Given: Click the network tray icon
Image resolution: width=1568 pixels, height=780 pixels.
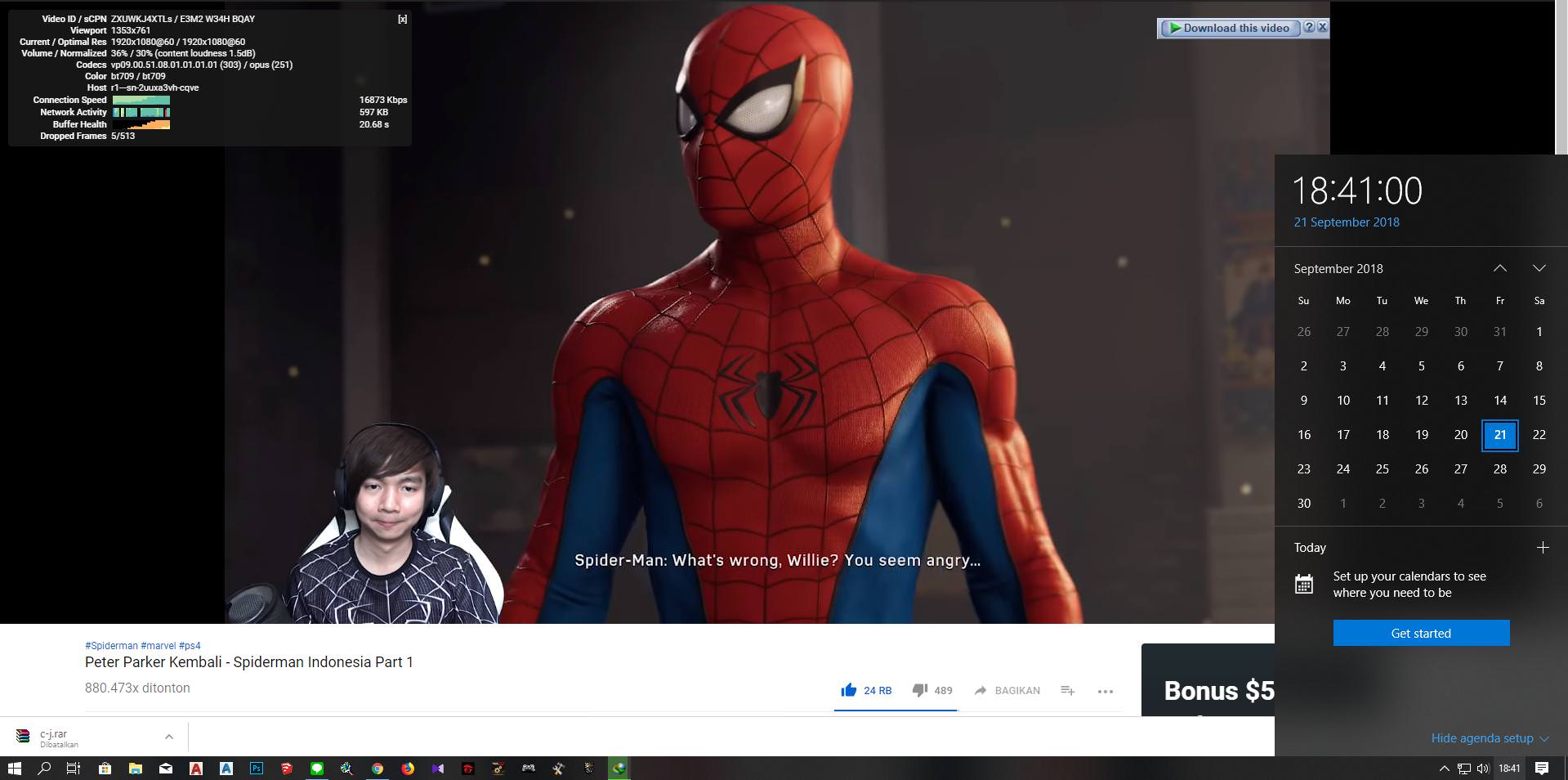Looking at the screenshot, I should 1464,769.
